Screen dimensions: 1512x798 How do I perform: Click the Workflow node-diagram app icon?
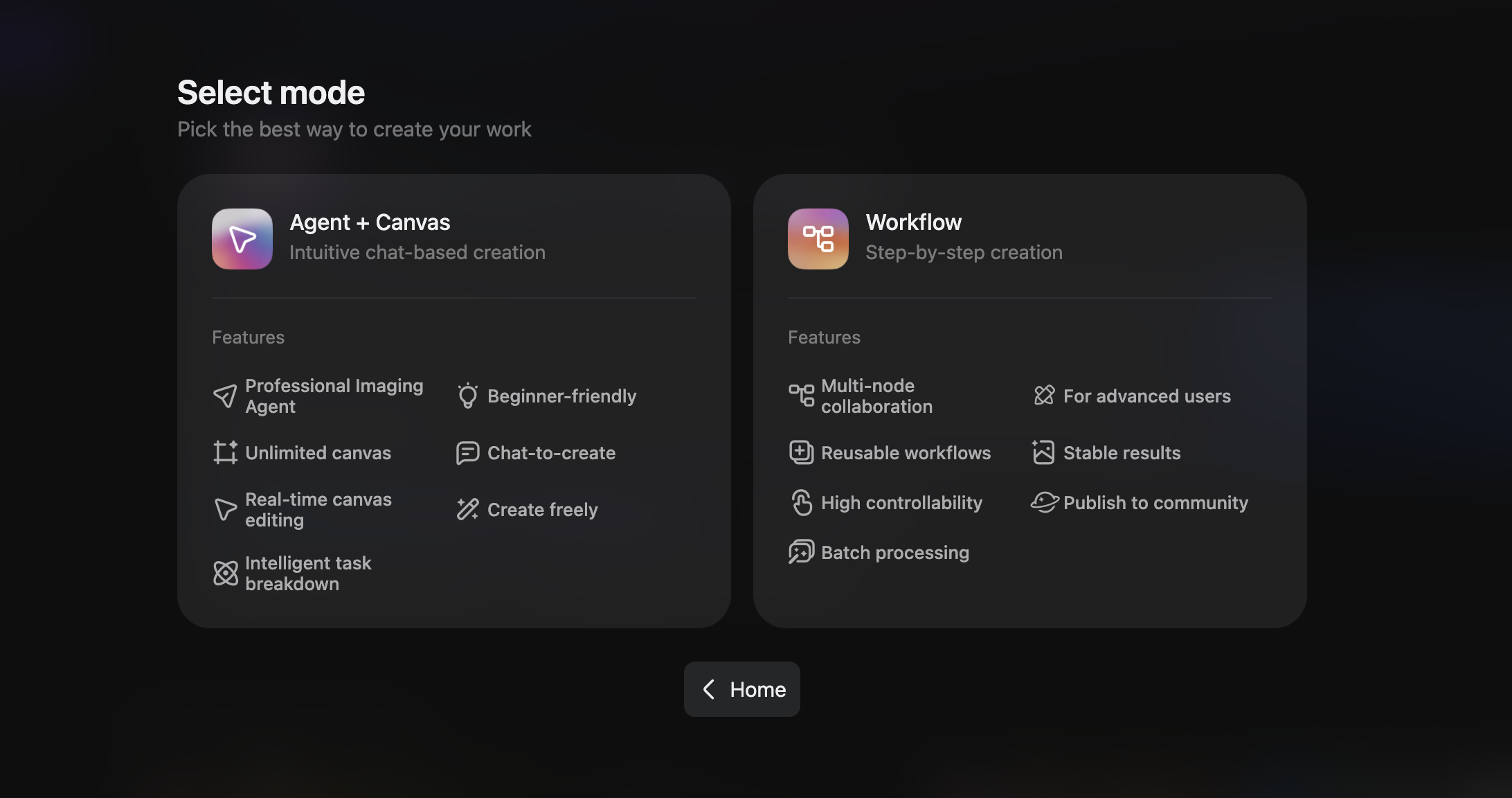(x=818, y=239)
